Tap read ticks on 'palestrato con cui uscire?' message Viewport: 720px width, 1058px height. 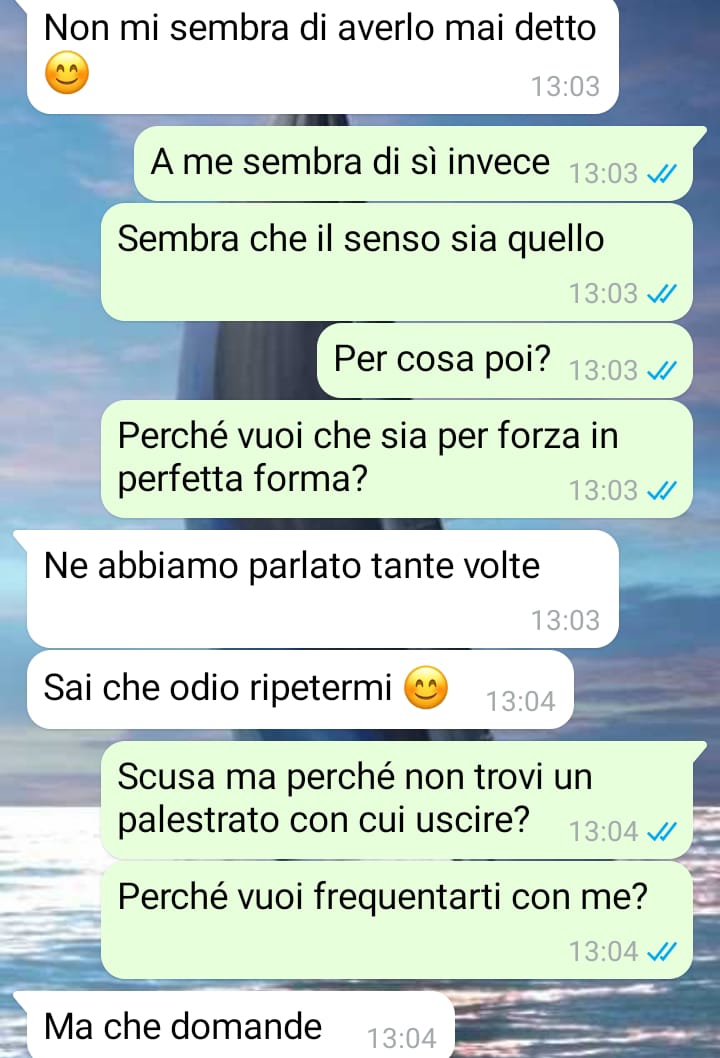[661, 833]
